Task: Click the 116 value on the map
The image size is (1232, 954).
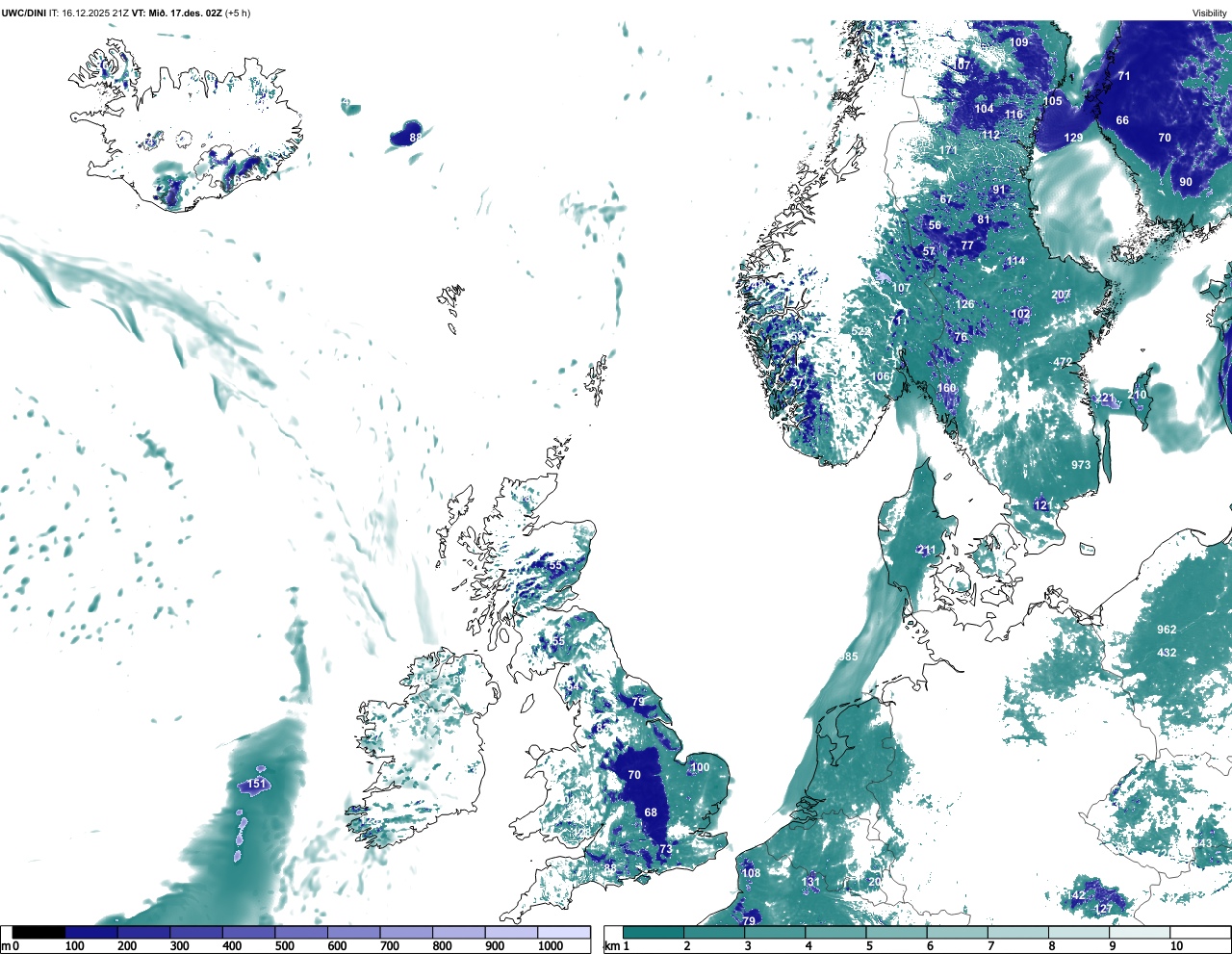Action: pos(1014,115)
